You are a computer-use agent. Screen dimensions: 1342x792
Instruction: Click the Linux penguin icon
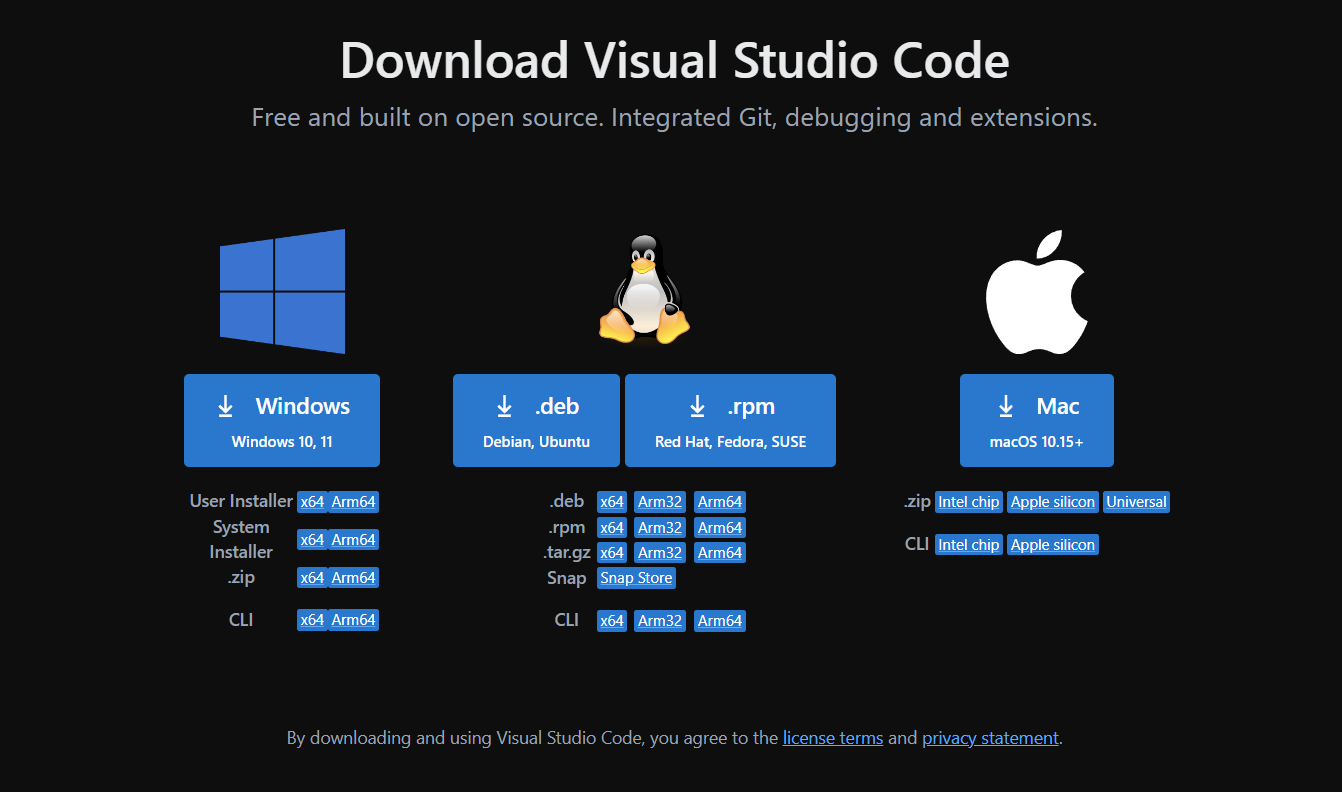644,290
